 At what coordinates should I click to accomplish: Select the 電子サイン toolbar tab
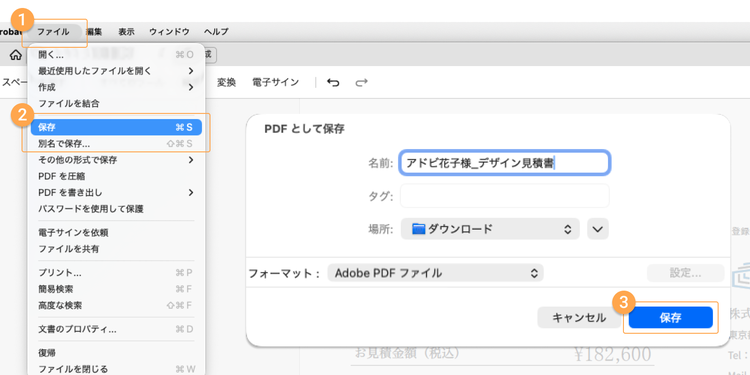276,82
